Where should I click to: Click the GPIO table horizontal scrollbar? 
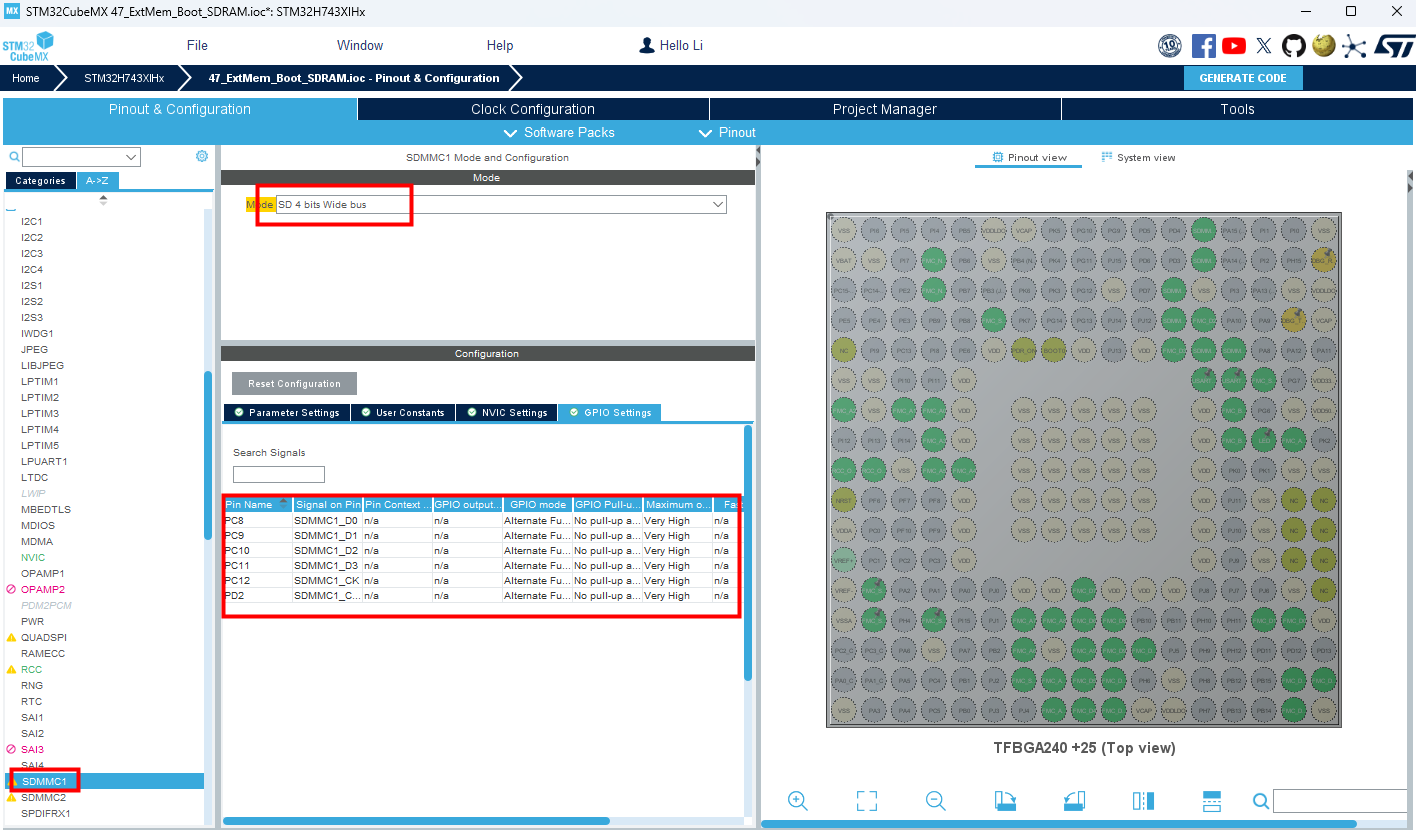tap(416, 821)
